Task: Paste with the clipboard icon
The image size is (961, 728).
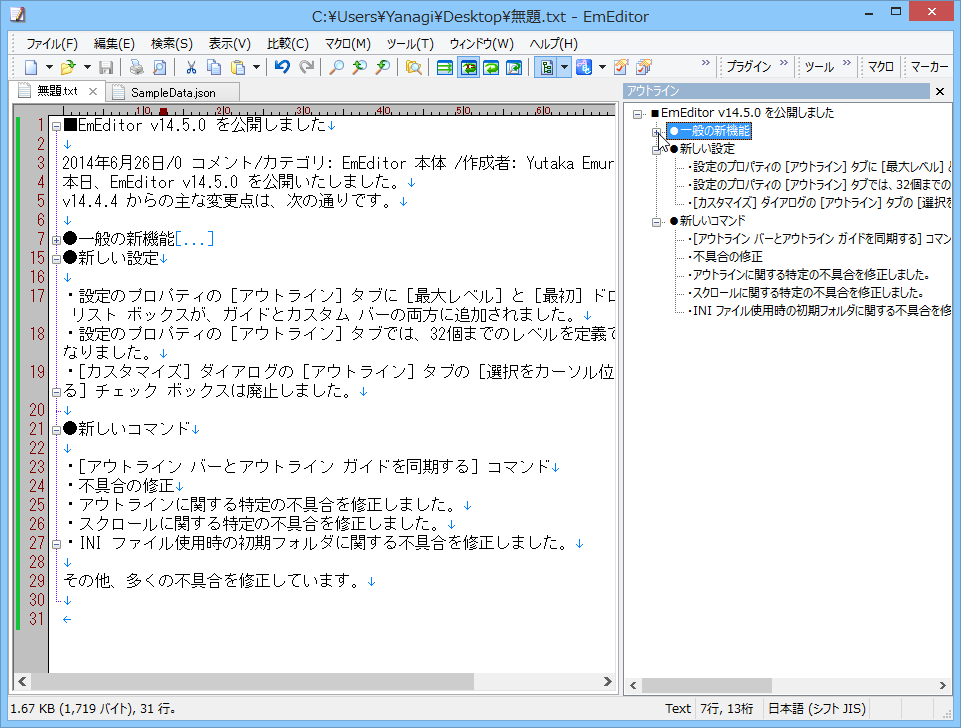Action: (x=238, y=67)
